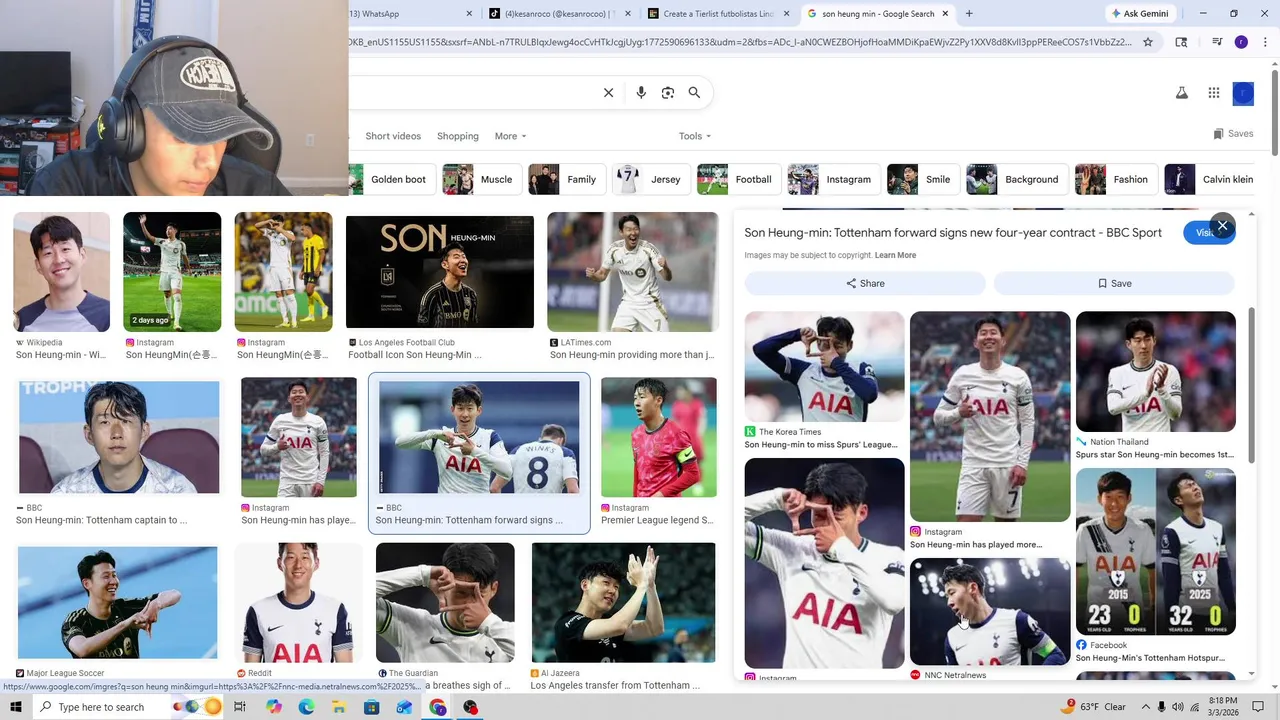Open the Nation Thailand related image

(x=1156, y=372)
